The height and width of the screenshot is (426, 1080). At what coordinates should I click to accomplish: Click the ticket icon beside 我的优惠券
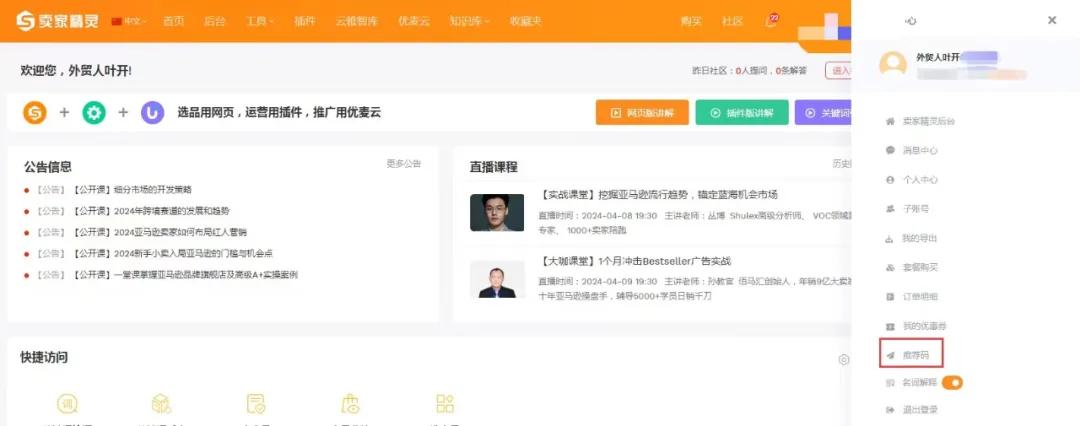click(x=890, y=325)
